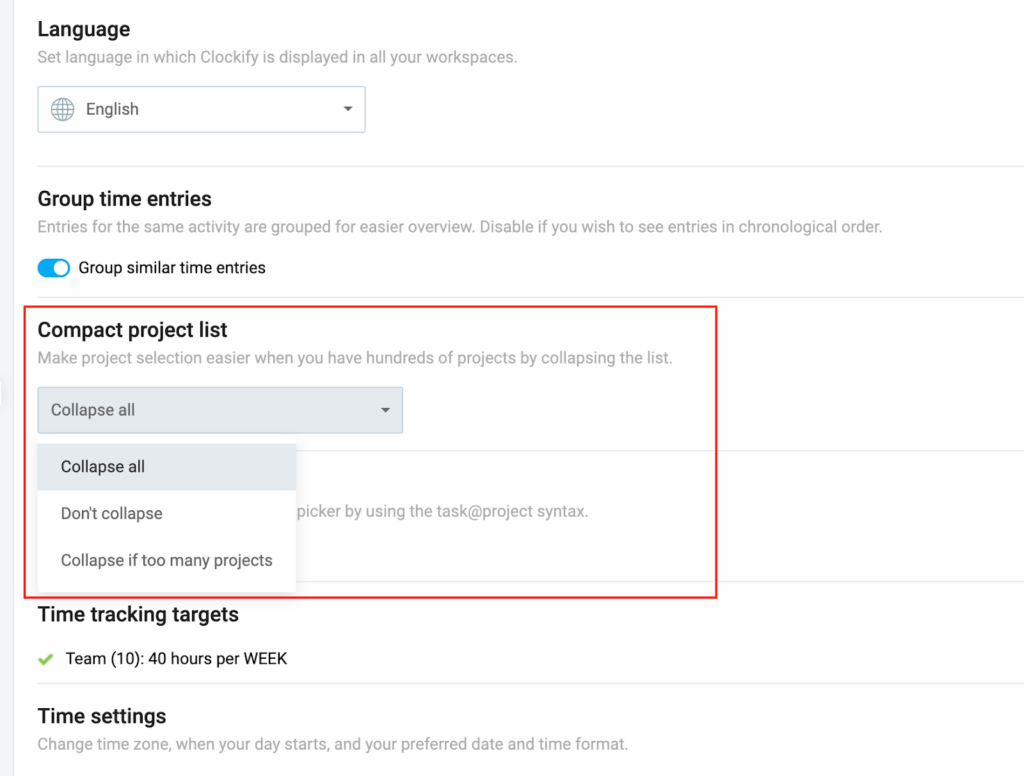Viewport: 1024px width, 776px height.
Task: Click the Compact project list dropdown arrow
Action: point(385,410)
